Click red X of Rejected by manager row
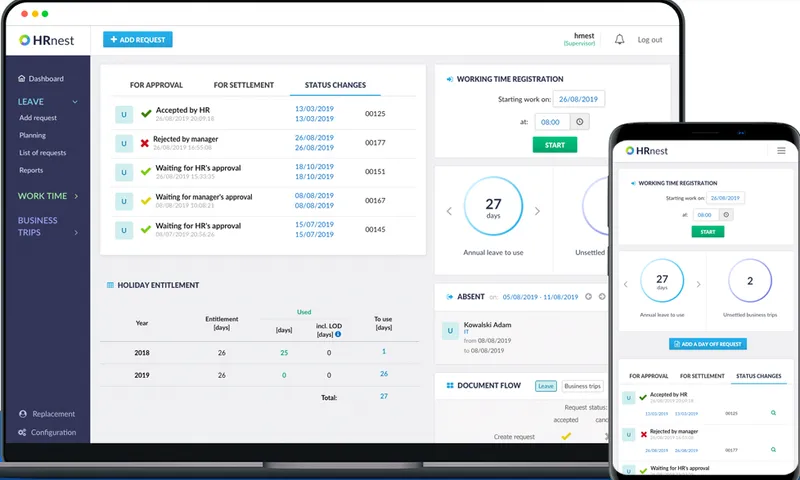The image size is (800, 480). [145, 143]
